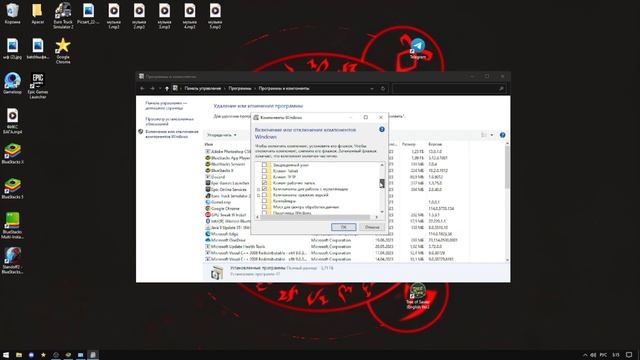Launch Tree of Savior desktop shortcut
This screenshot has height=360, width=640.
(x=418, y=296)
